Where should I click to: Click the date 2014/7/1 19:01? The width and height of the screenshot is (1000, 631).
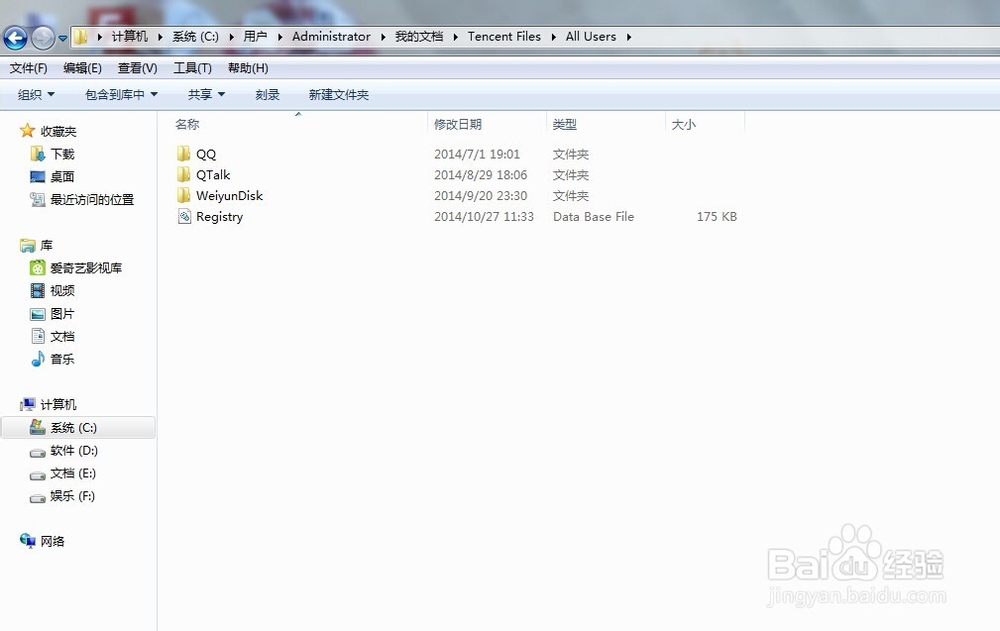pos(477,154)
